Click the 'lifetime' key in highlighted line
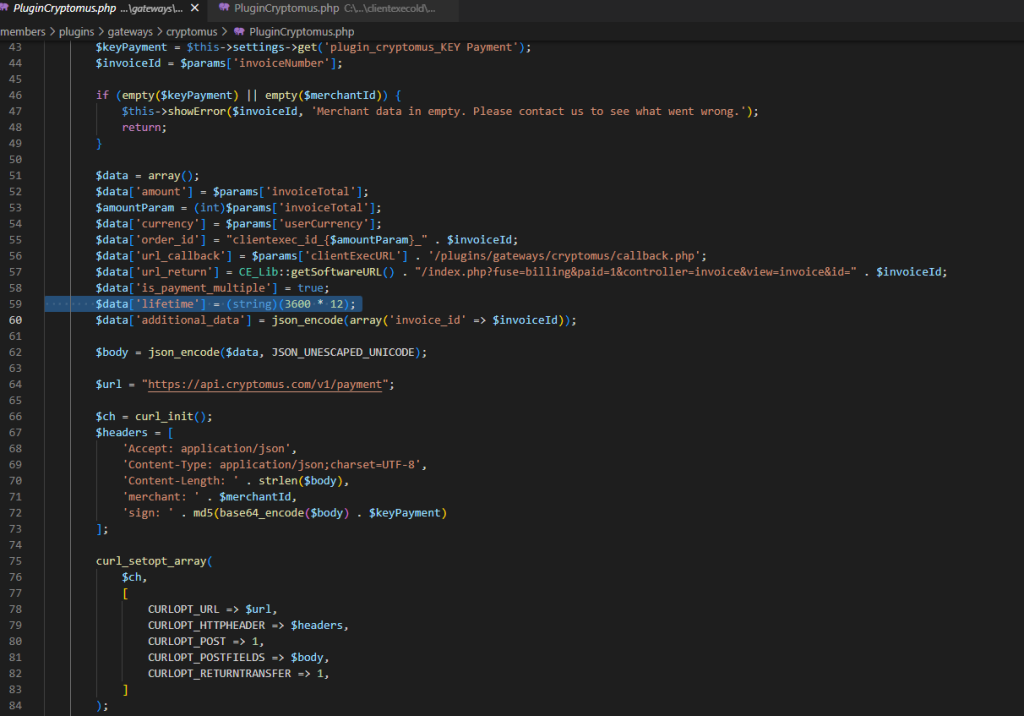This screenshot has width=1024, height=716. [x=165, y=304]
